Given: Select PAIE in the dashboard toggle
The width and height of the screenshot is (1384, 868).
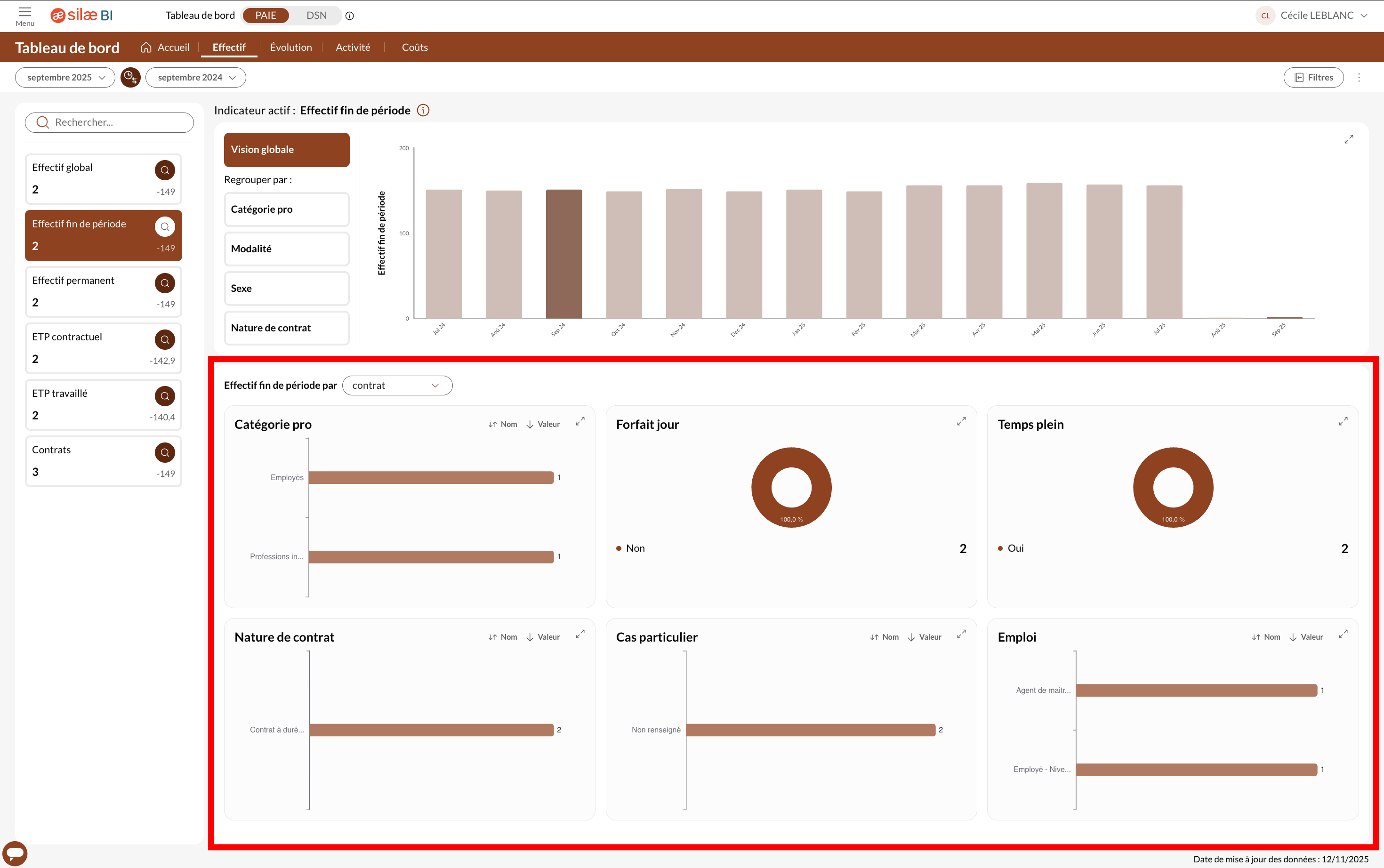Looking at the screenshot, I should click(x=266, y=16).
